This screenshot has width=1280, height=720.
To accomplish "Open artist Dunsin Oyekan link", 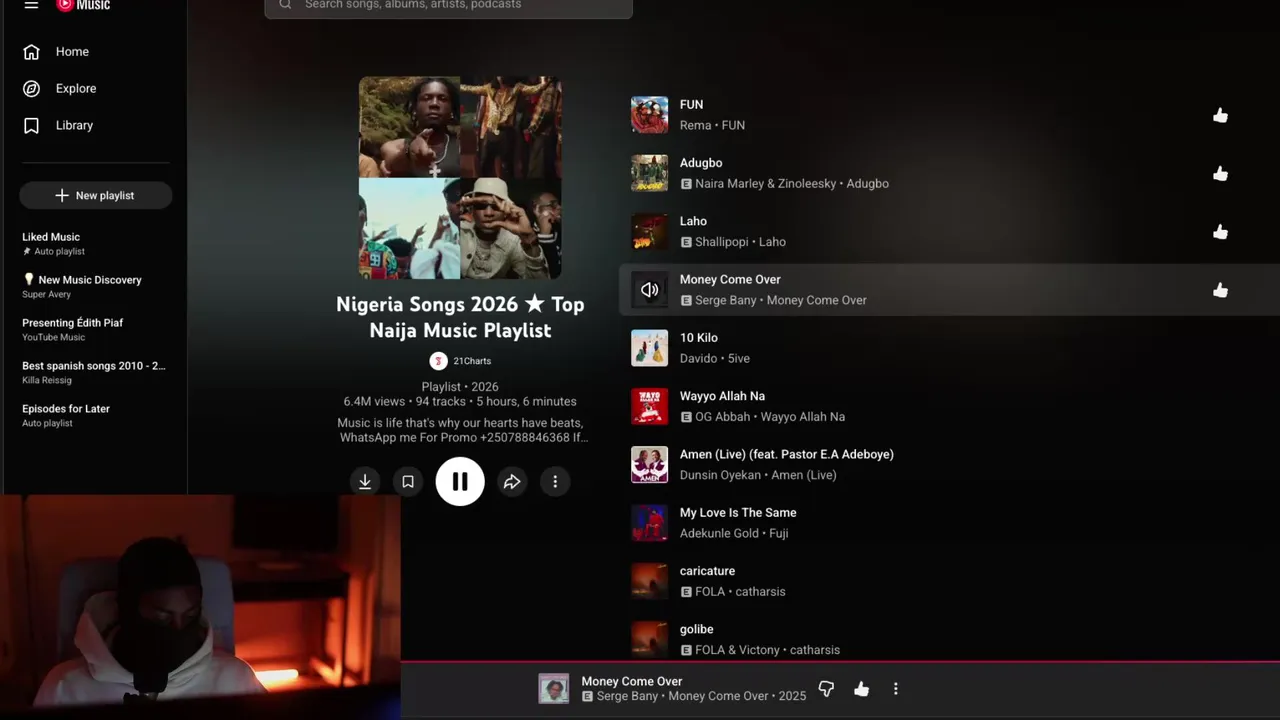I will point(722,475).
